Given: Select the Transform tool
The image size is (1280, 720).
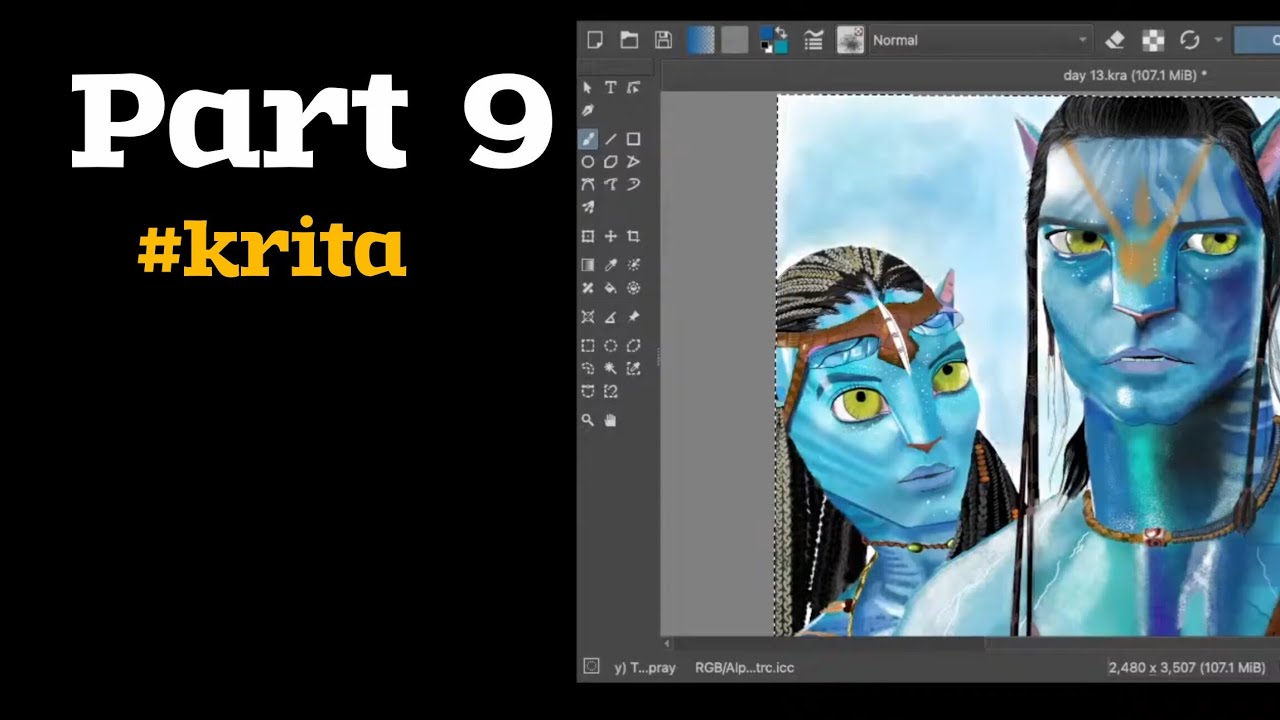Looking at the screenshot, I should point(588,236).
